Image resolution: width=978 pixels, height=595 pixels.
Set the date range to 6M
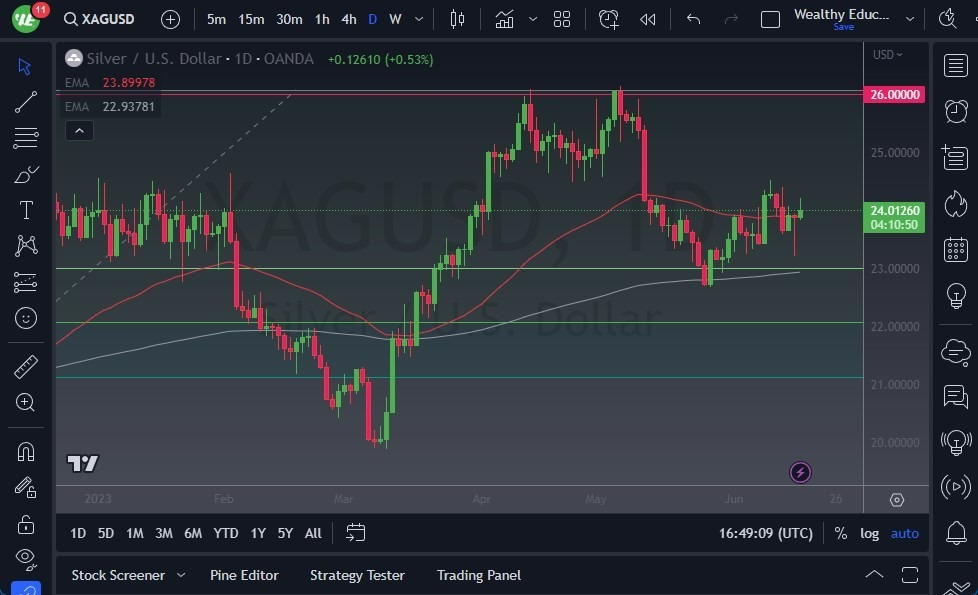click(193, 533)
